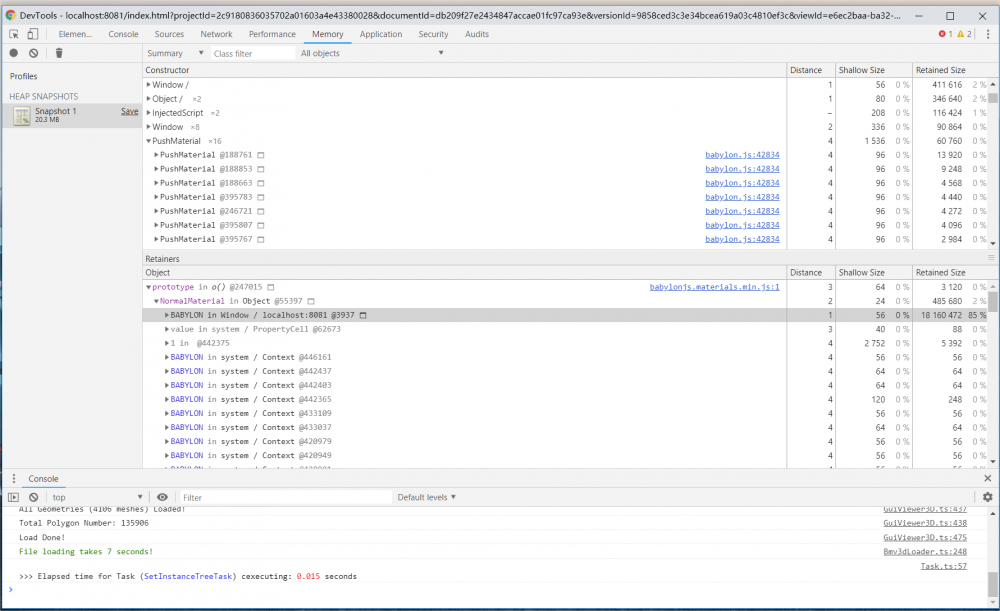
Task: Save Snapshot 1 to file
Action: click(x=129, y=111)
